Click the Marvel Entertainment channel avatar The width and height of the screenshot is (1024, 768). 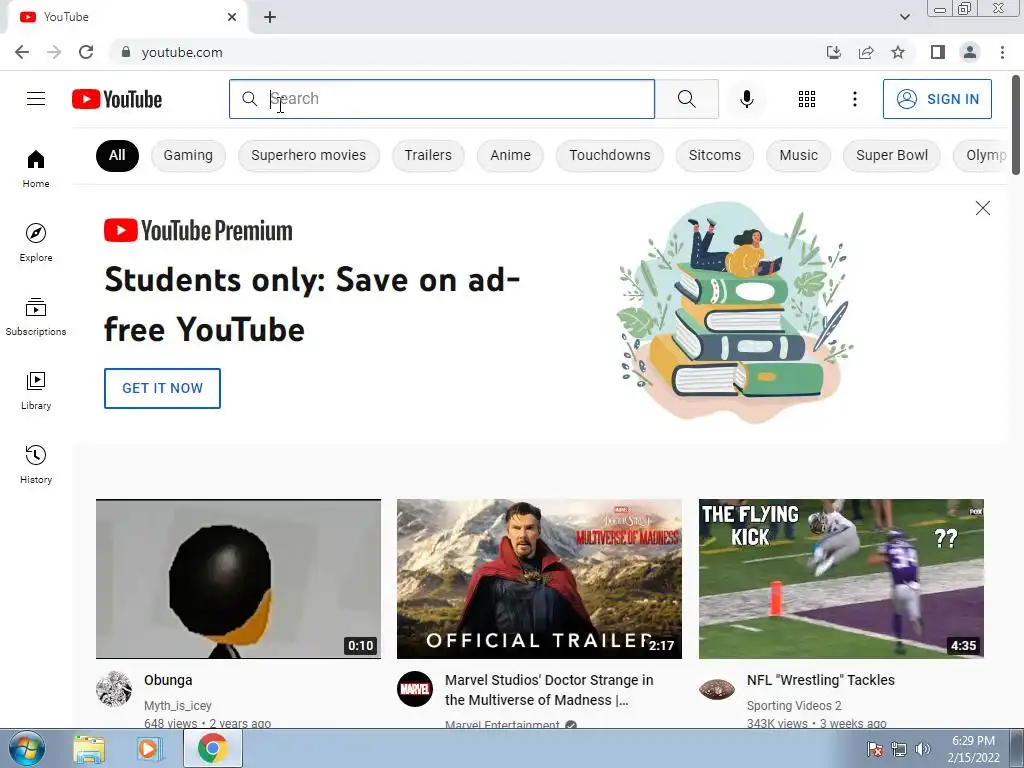(415, 689)
